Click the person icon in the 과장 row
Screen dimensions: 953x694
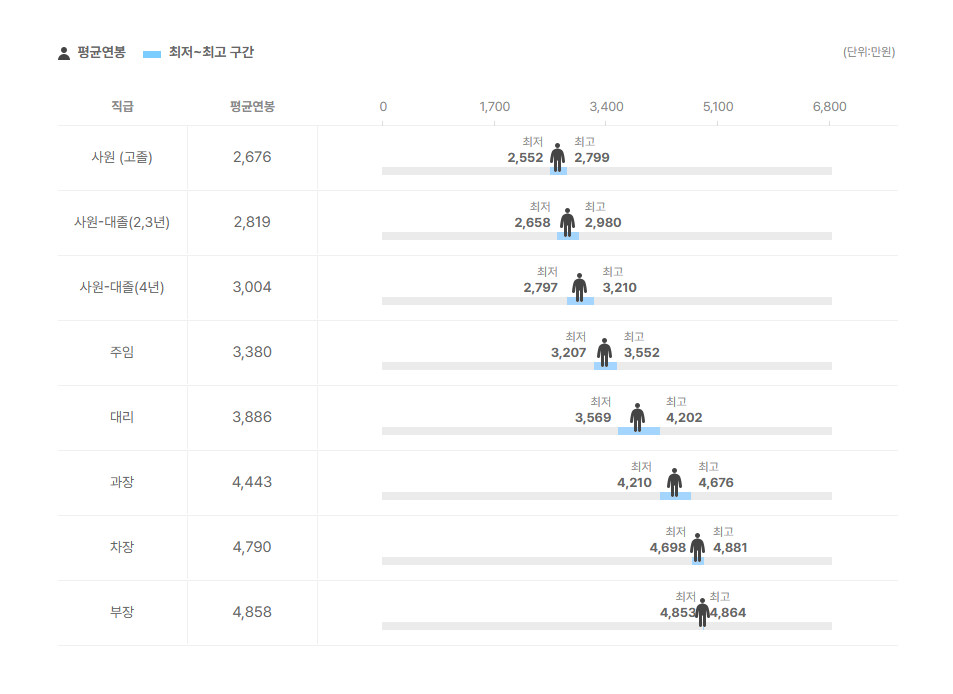pos(674,482)
